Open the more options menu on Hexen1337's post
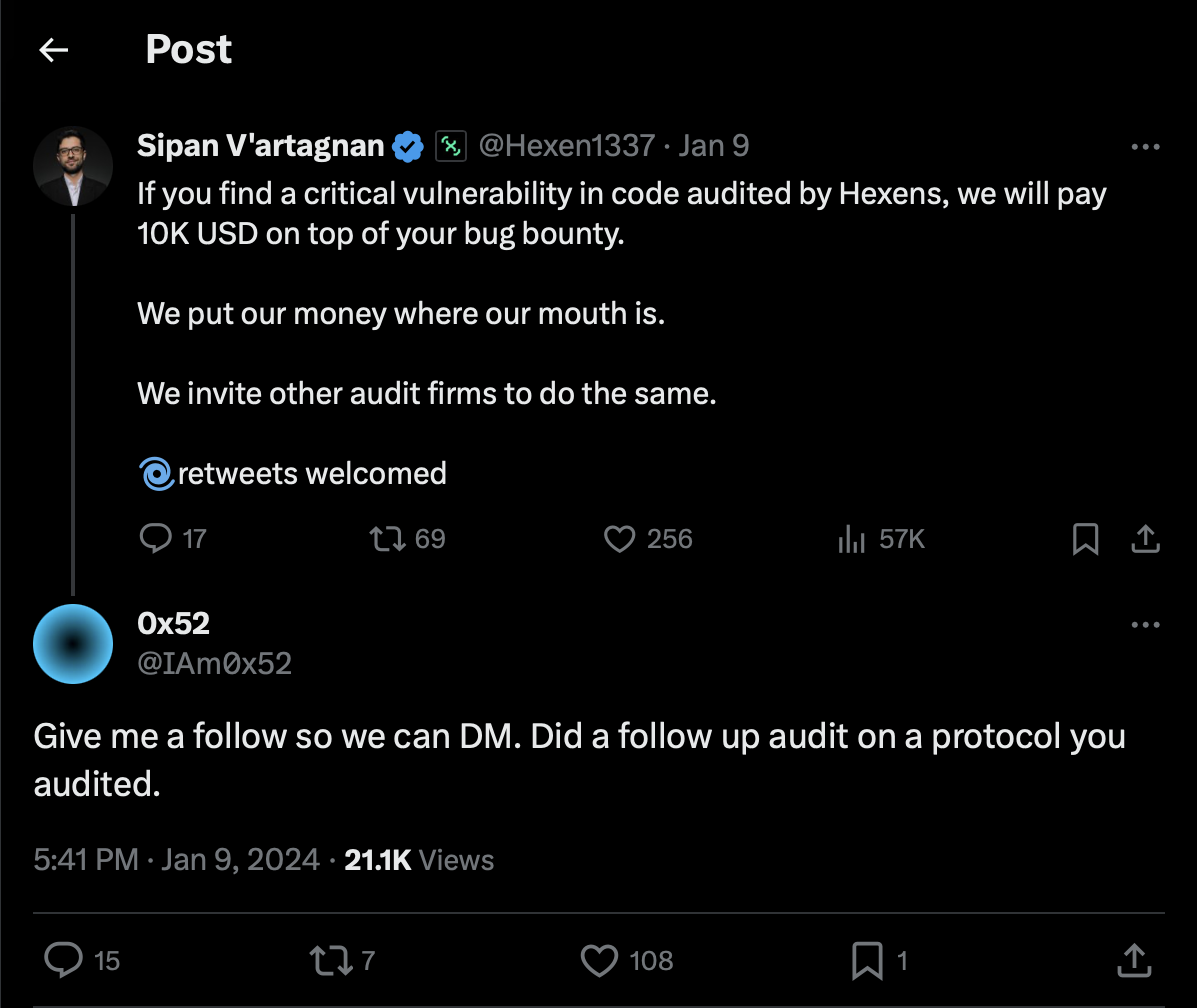 click(x=1144, y=146)
